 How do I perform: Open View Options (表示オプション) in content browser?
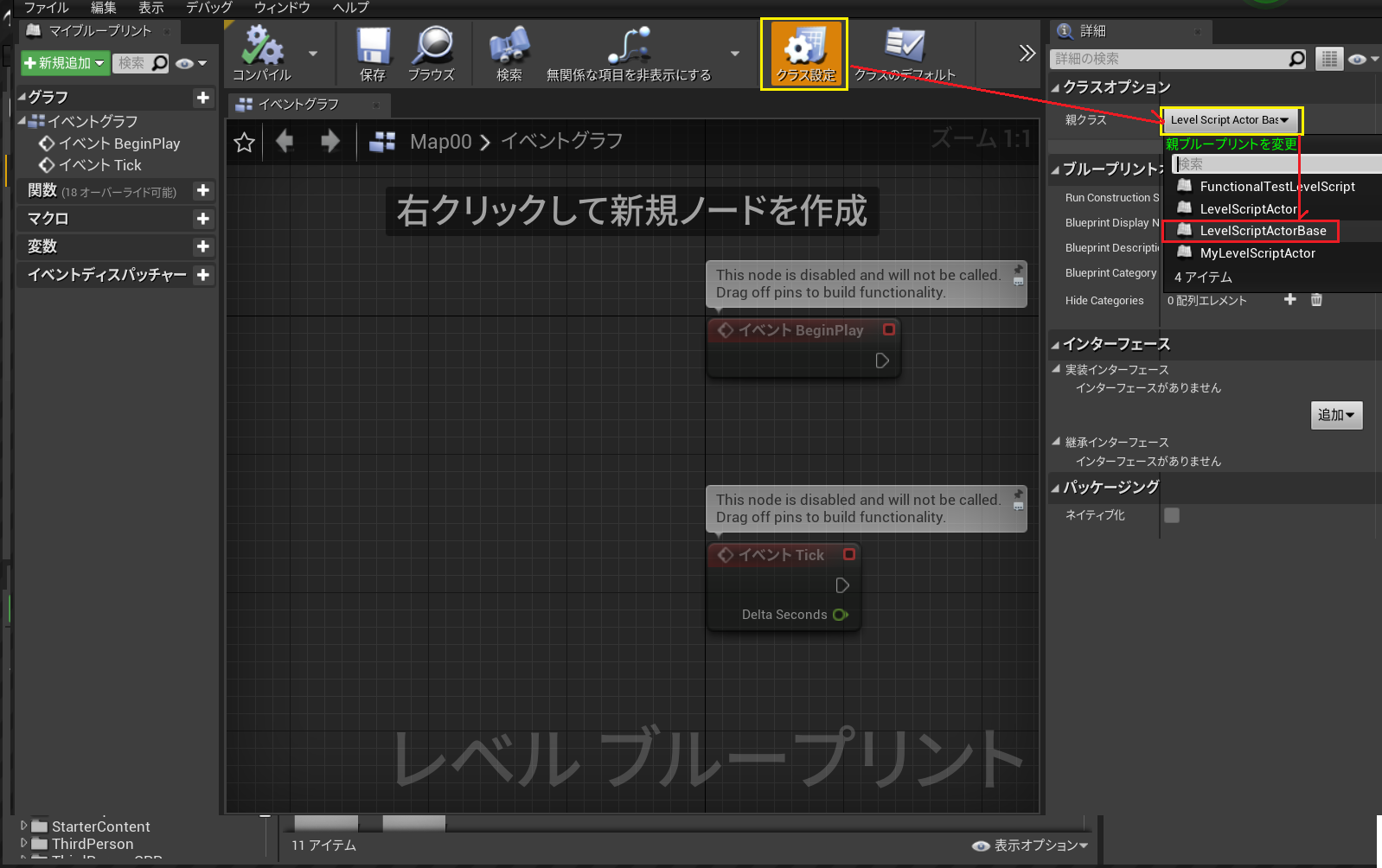[1031, 846]
